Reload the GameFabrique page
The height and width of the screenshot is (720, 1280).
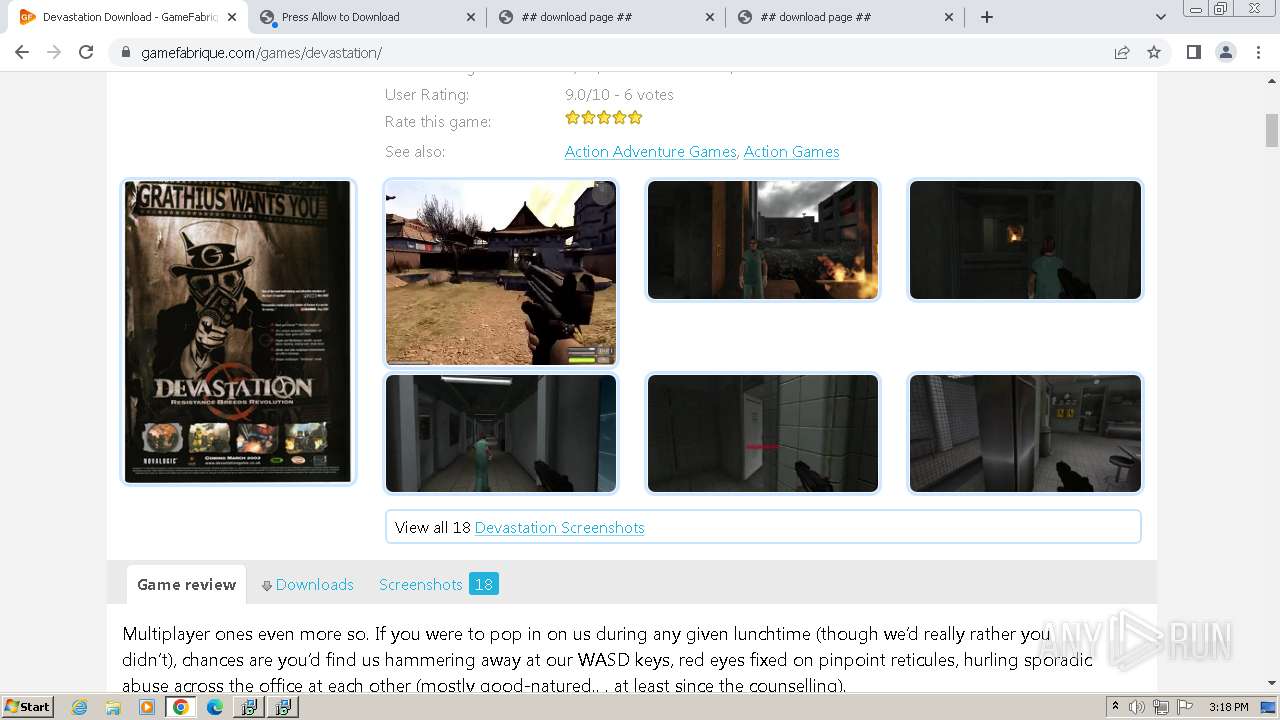[86, 52]
